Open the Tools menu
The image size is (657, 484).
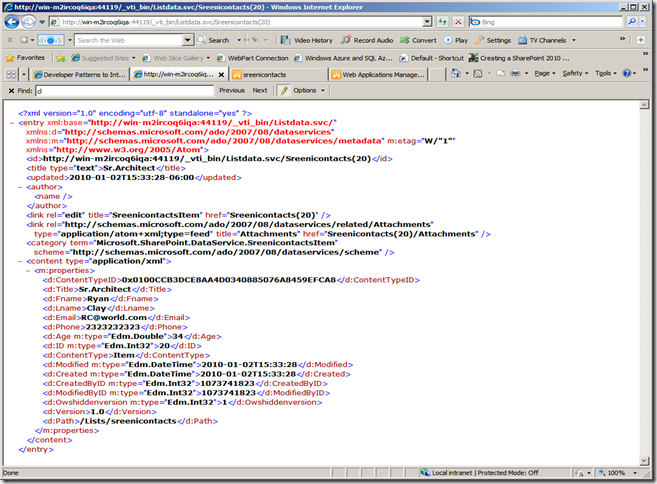coord(605,73)
